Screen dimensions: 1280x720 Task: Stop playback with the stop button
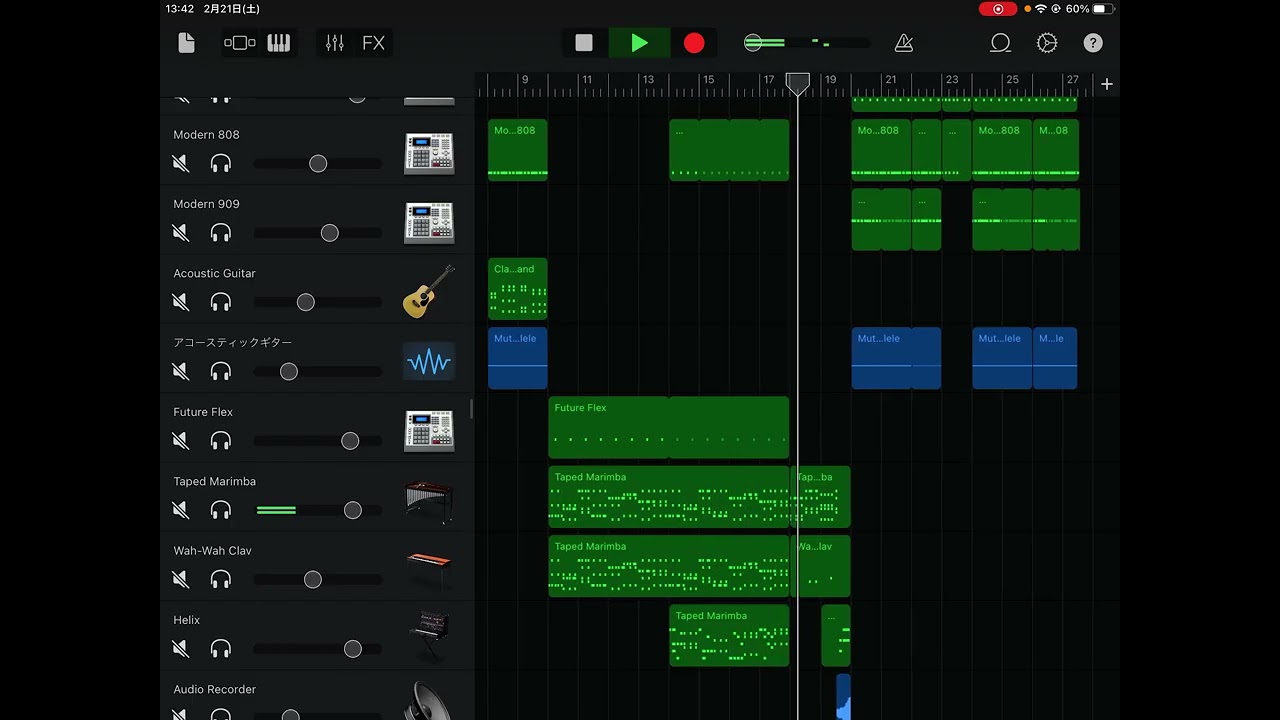click(584, 43)
